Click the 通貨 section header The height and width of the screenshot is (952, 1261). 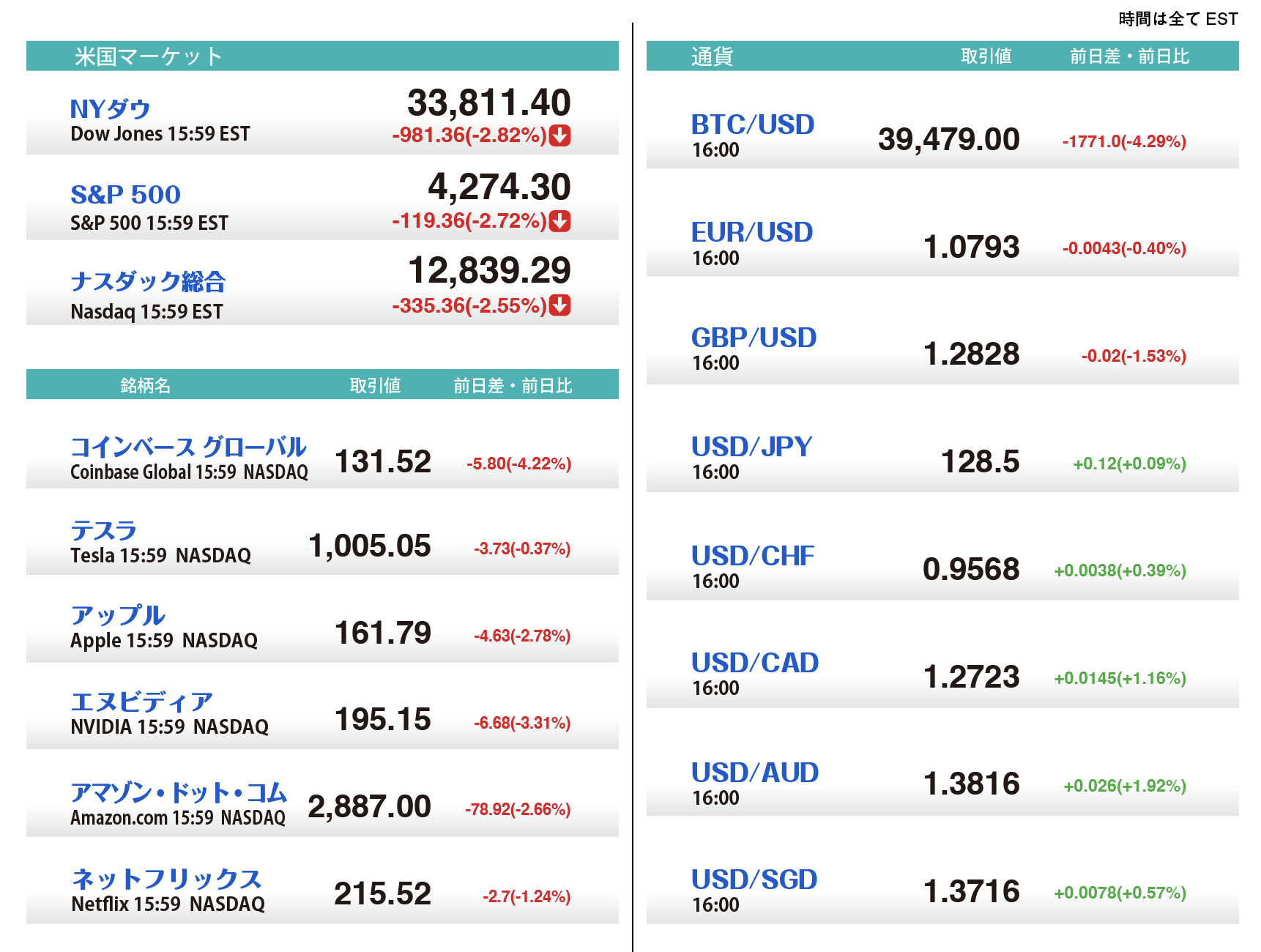(712, 56)
